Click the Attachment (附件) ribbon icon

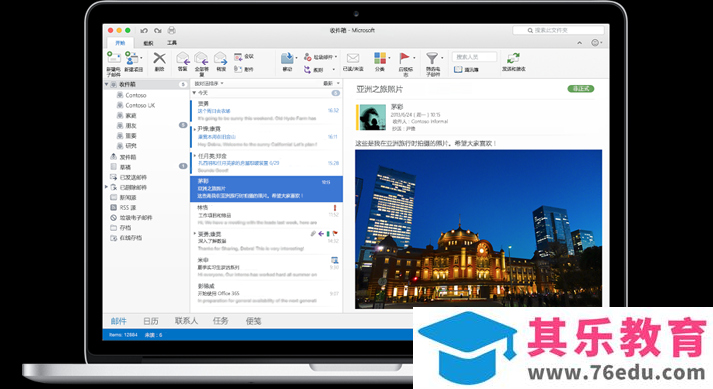[x=238, y=69]
